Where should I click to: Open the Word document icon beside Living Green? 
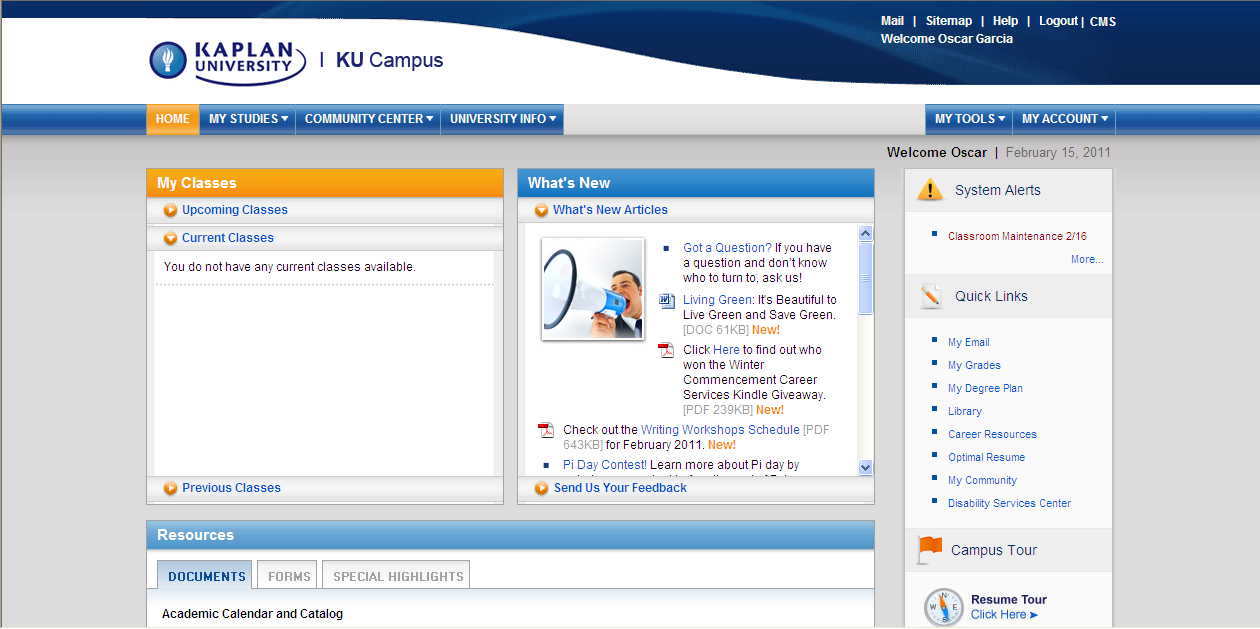667,300
